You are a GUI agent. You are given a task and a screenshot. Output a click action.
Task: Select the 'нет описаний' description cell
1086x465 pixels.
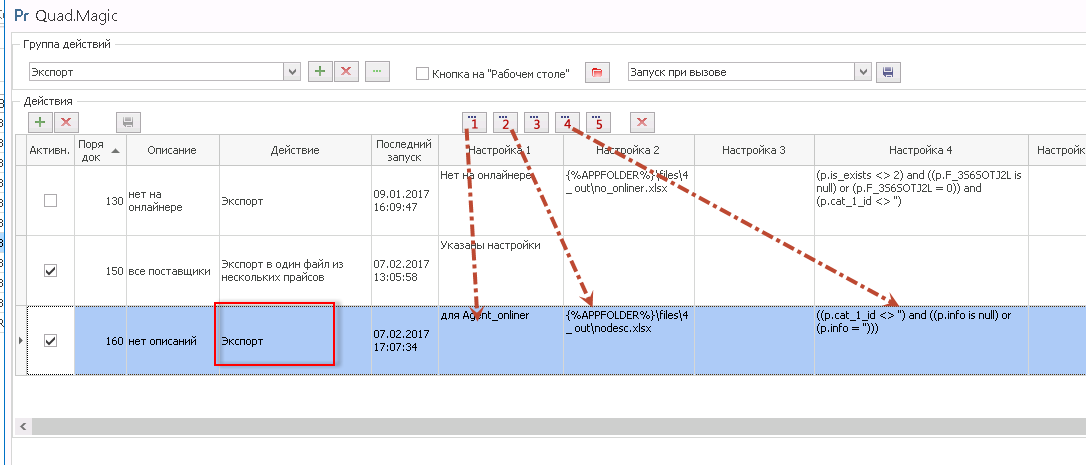(172, 340)
